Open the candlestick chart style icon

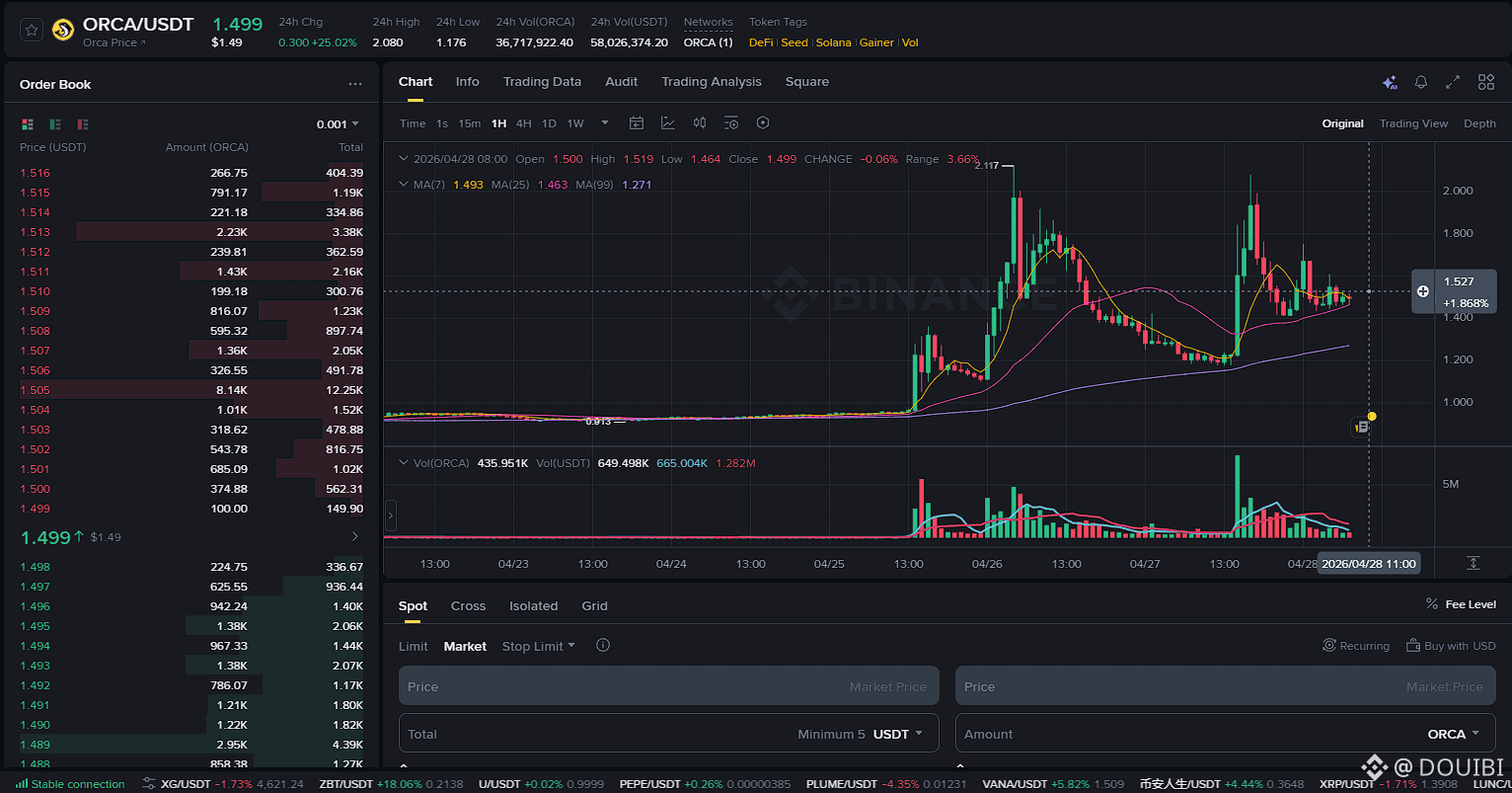[x=700, y=123]
